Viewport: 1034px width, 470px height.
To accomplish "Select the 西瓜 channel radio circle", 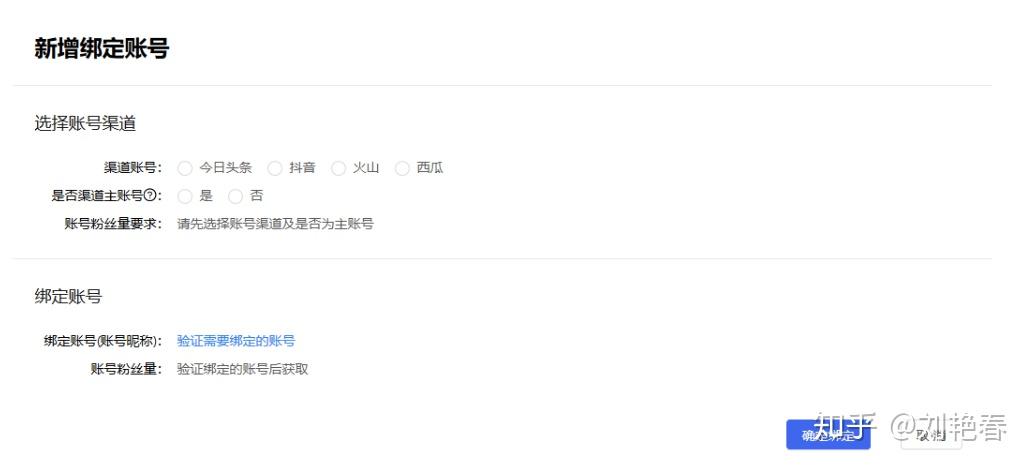I will click(x=402, y=169).
